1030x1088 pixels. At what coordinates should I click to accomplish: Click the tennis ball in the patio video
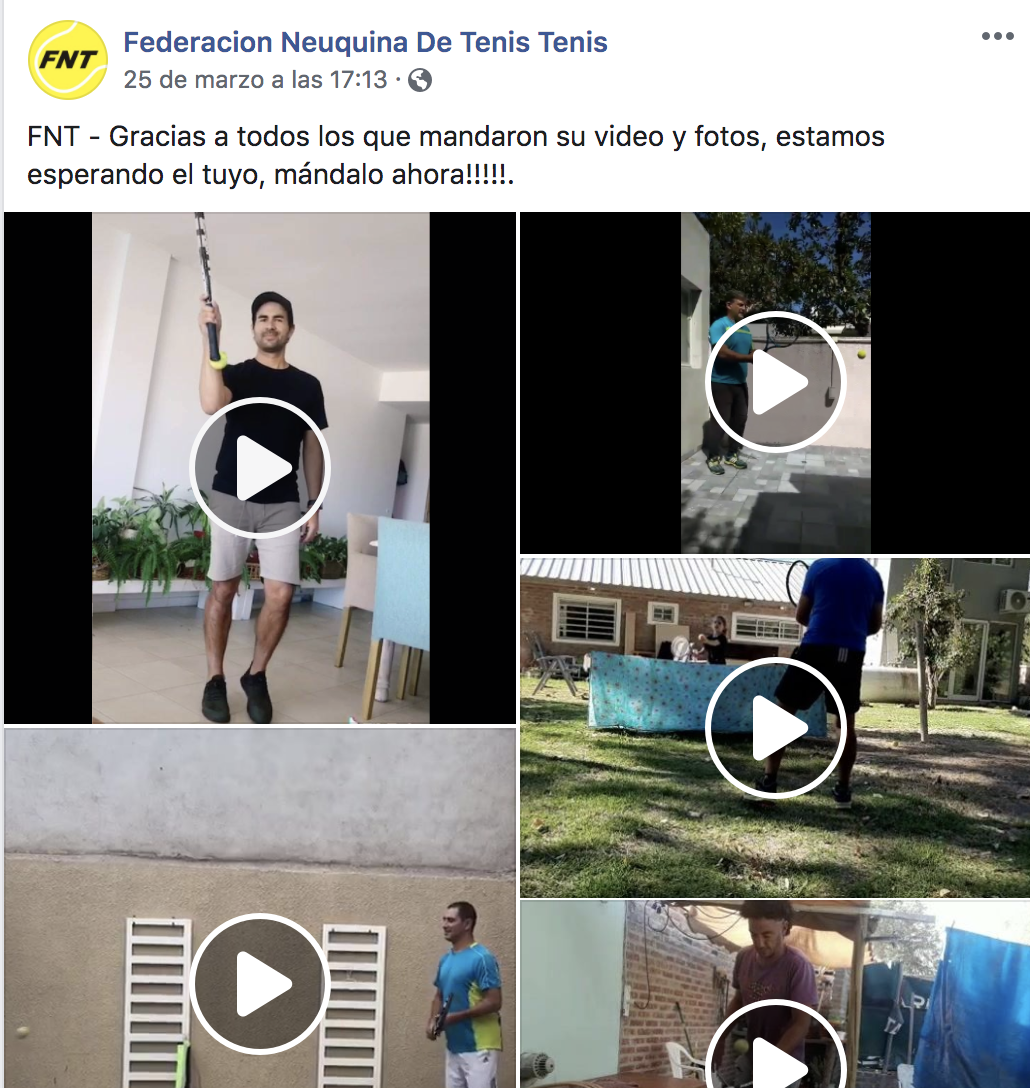(x=861, y=354)
